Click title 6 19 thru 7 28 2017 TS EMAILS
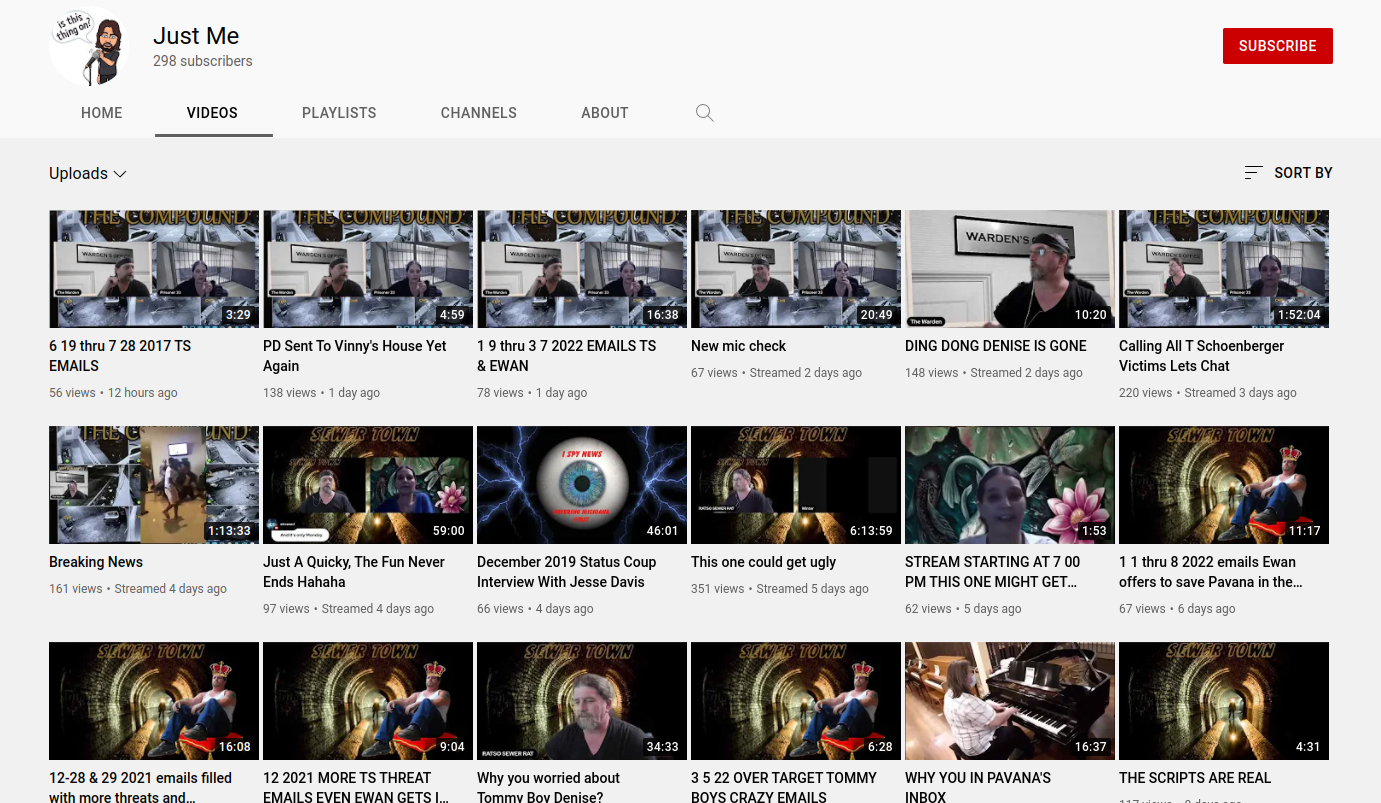 coord(120,356)
